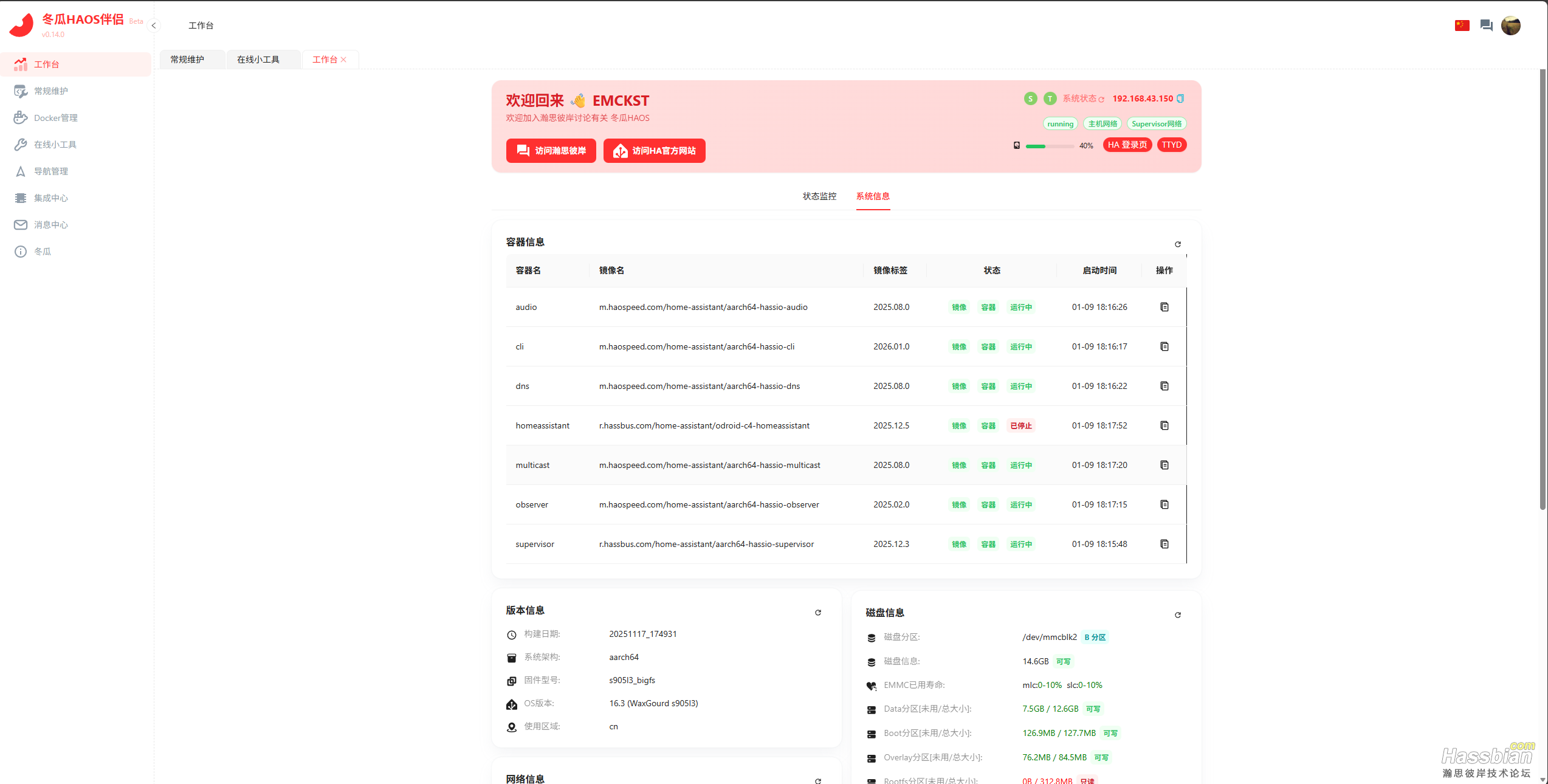Image resolution: width=1548 pixels, height=784 pixels.
Task: Open 集成中心 in the sidebar
Action: point(51,198)
